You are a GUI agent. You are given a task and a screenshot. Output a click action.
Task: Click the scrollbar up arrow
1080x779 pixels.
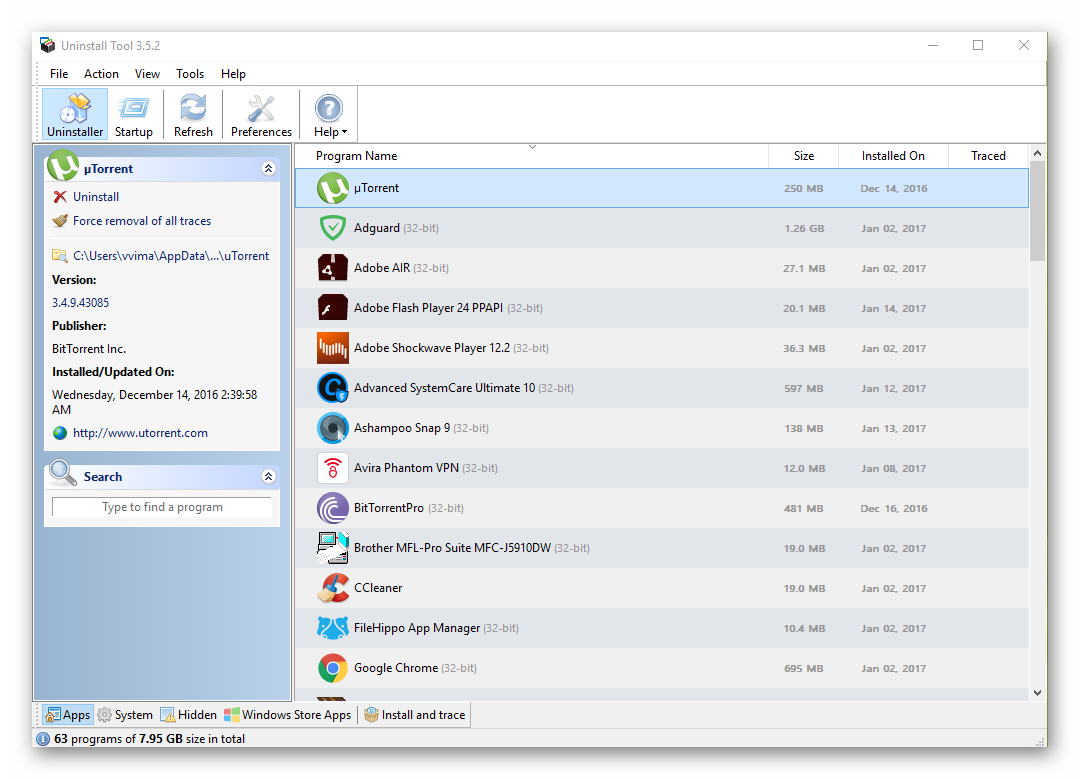click(1037, 154)
